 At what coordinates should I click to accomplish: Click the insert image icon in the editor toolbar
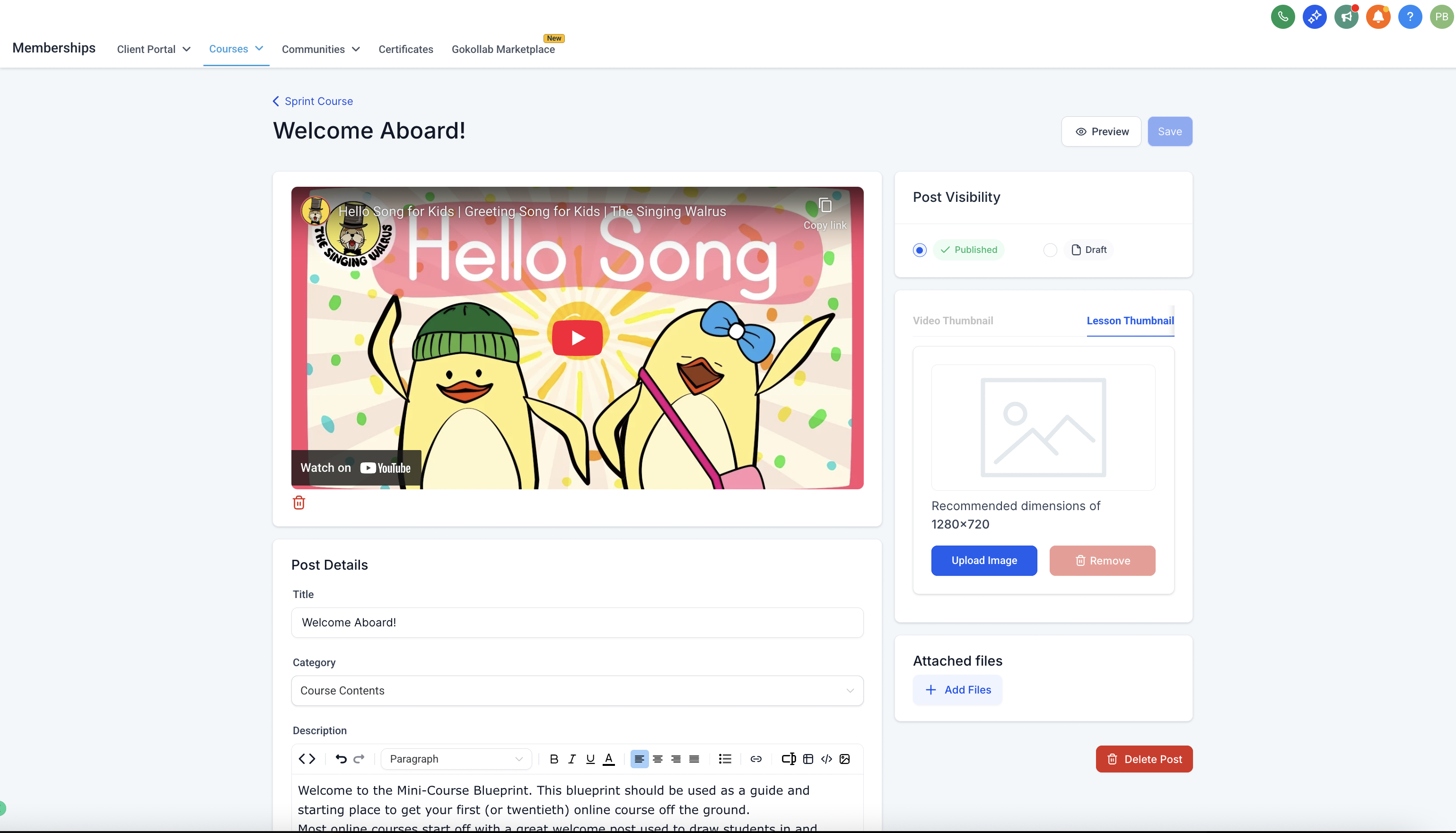[x=844, y=759]
